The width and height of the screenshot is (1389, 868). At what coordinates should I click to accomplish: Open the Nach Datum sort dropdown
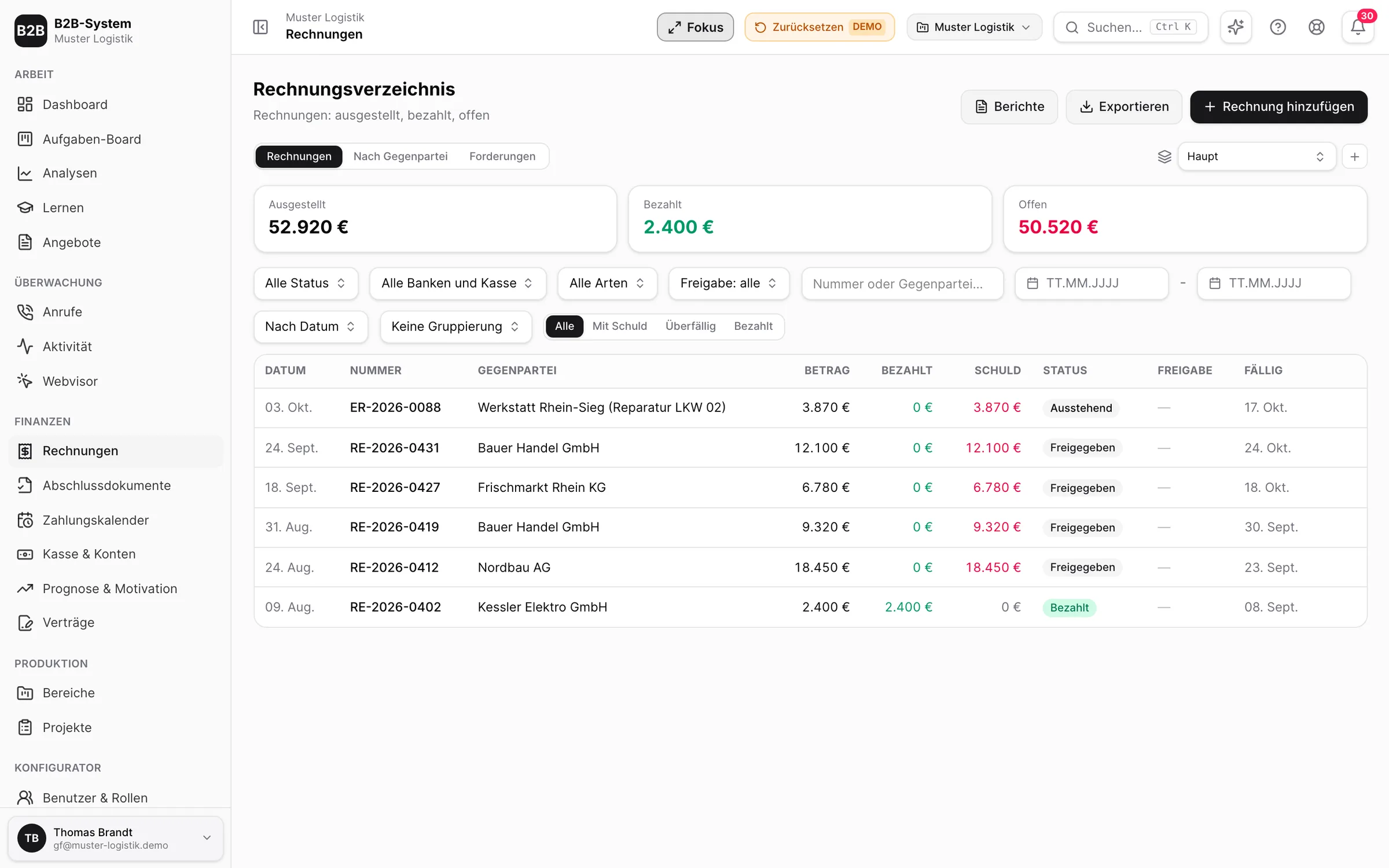[x=310, y=327]
